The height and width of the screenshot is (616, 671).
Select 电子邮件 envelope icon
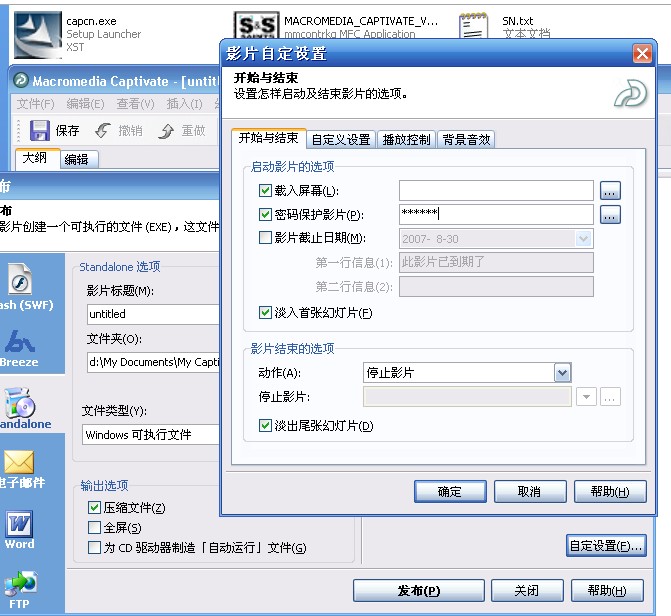19,462
